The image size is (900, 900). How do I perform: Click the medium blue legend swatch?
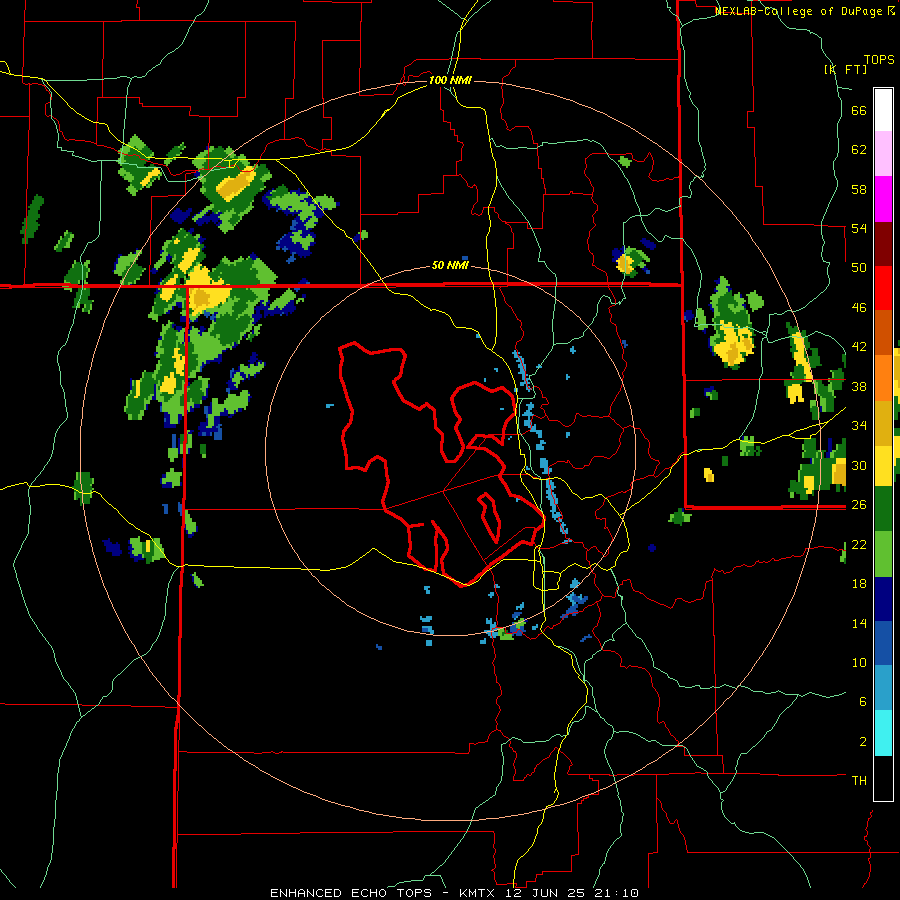[x=883, y=643]
